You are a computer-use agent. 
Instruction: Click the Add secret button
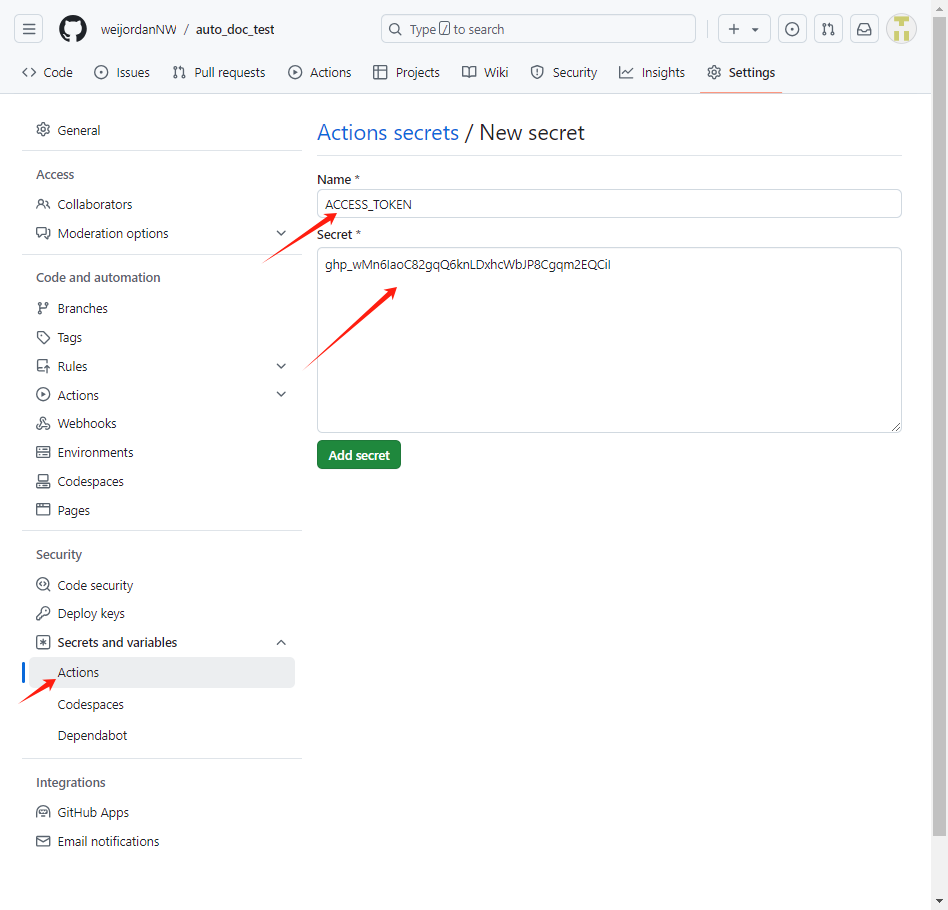(359, 455)
